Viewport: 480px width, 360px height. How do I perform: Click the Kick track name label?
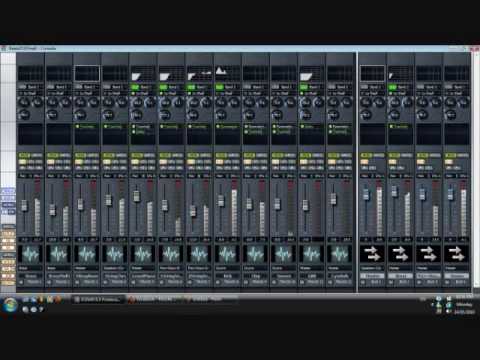[x=227, y=276]
